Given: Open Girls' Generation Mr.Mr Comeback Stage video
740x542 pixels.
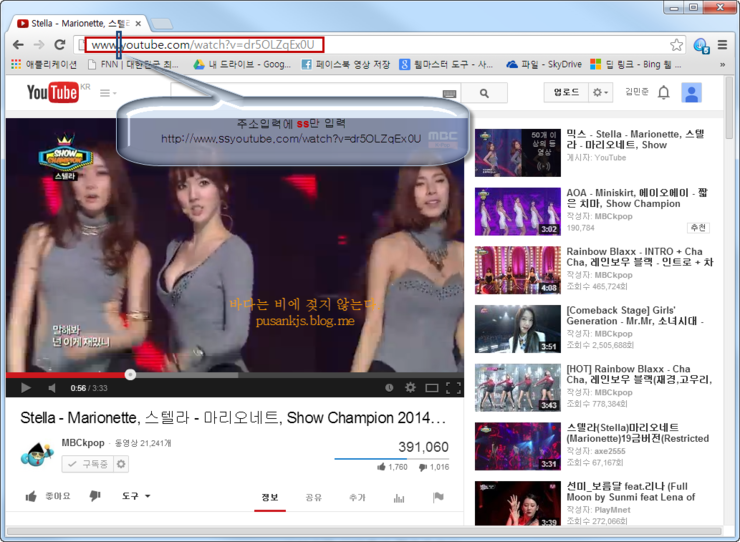Looking at the screenshot, I should 635,315.
